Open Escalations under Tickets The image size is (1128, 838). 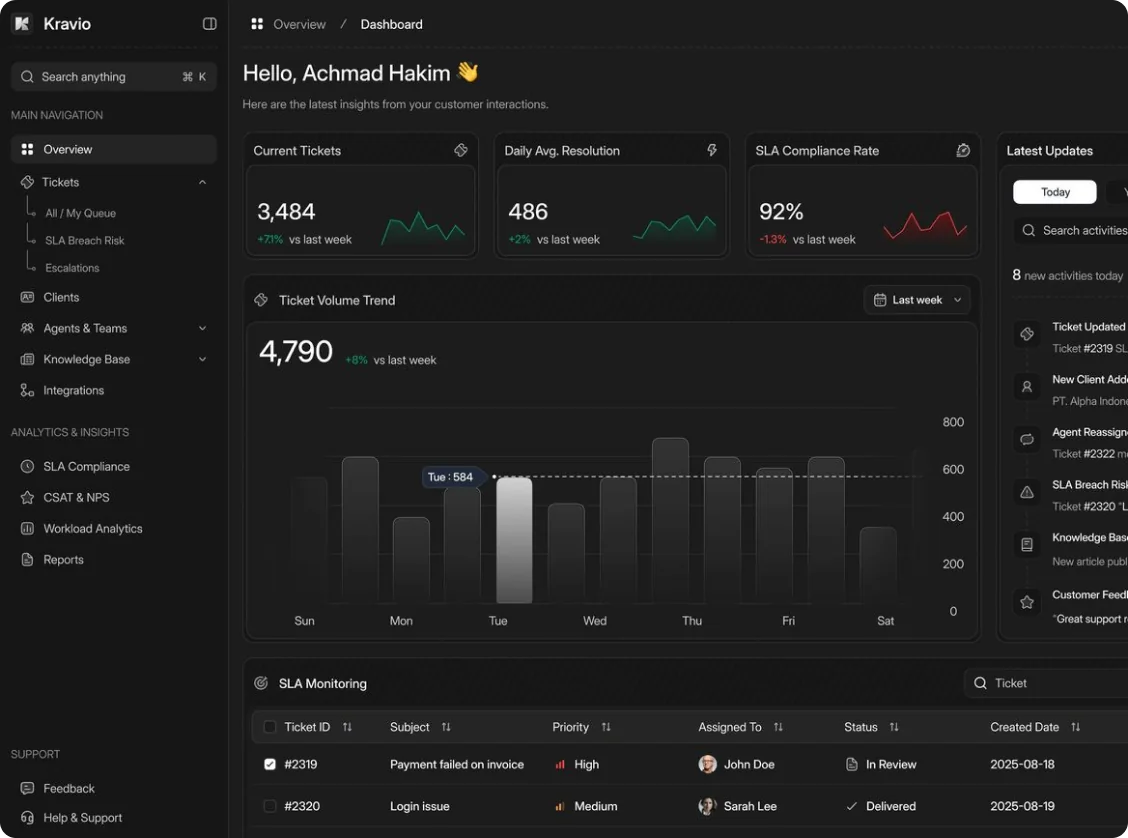pyautogui.click(x=72, y=268)
